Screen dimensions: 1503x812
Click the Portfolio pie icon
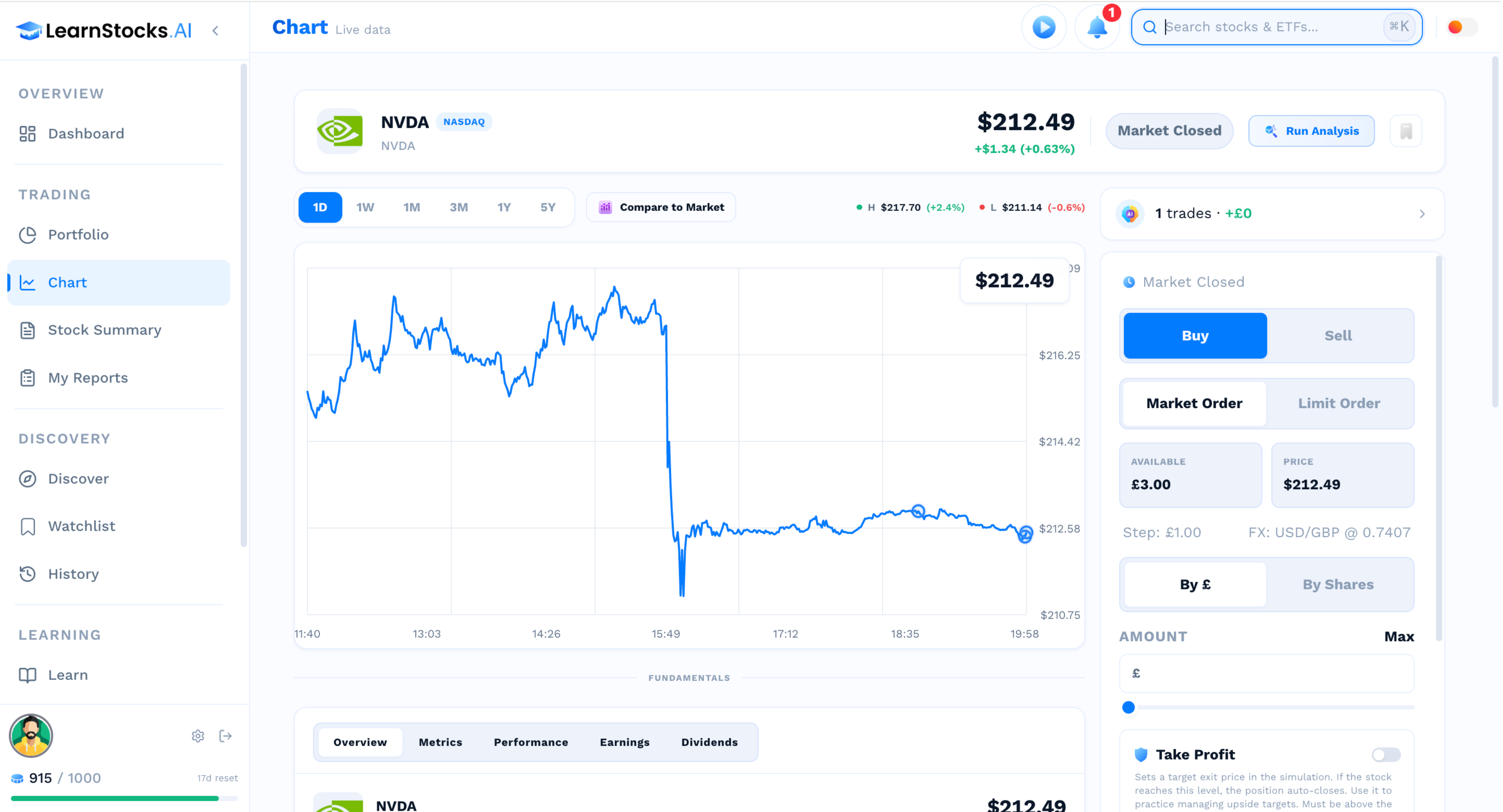[x=27, y=234]
